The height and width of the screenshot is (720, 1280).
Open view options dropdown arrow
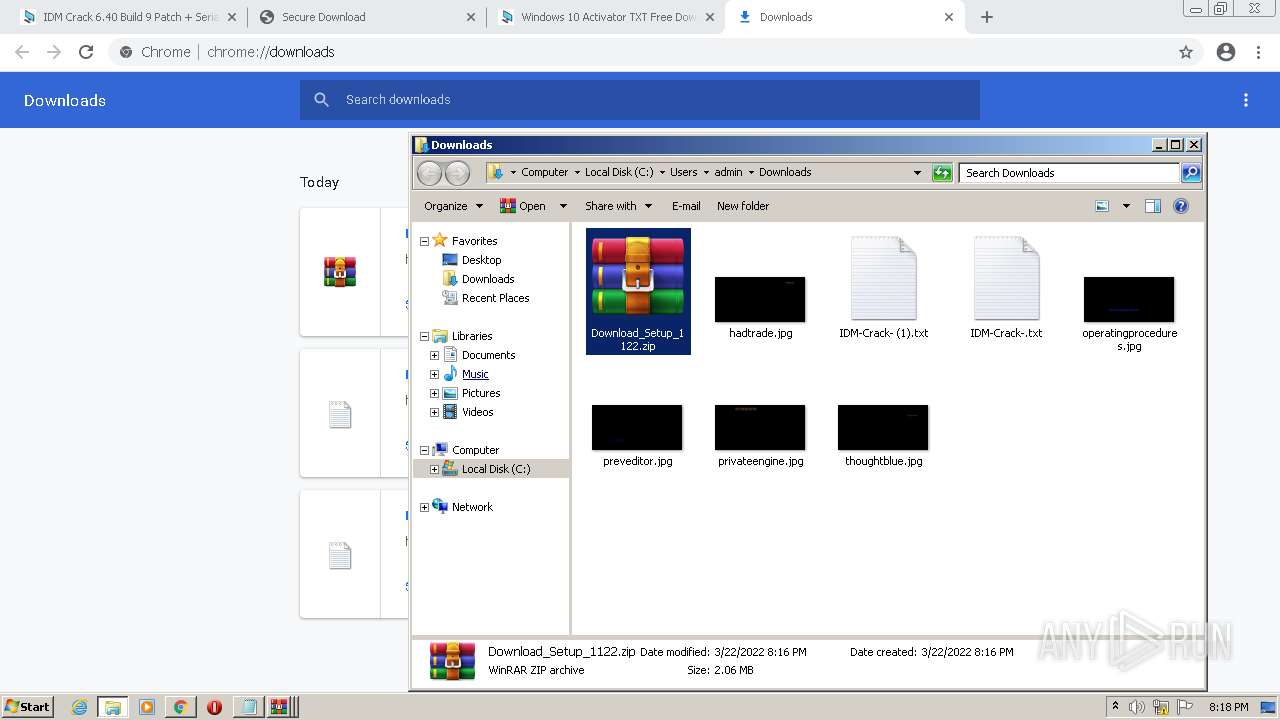[1126, 206]
